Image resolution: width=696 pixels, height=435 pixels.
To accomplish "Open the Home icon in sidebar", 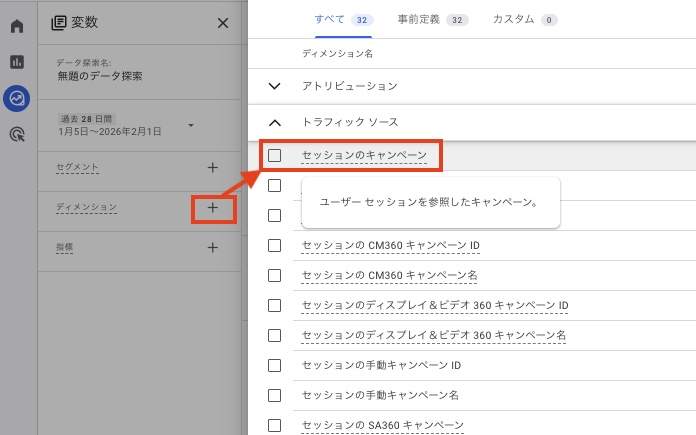I will (17, 26).
